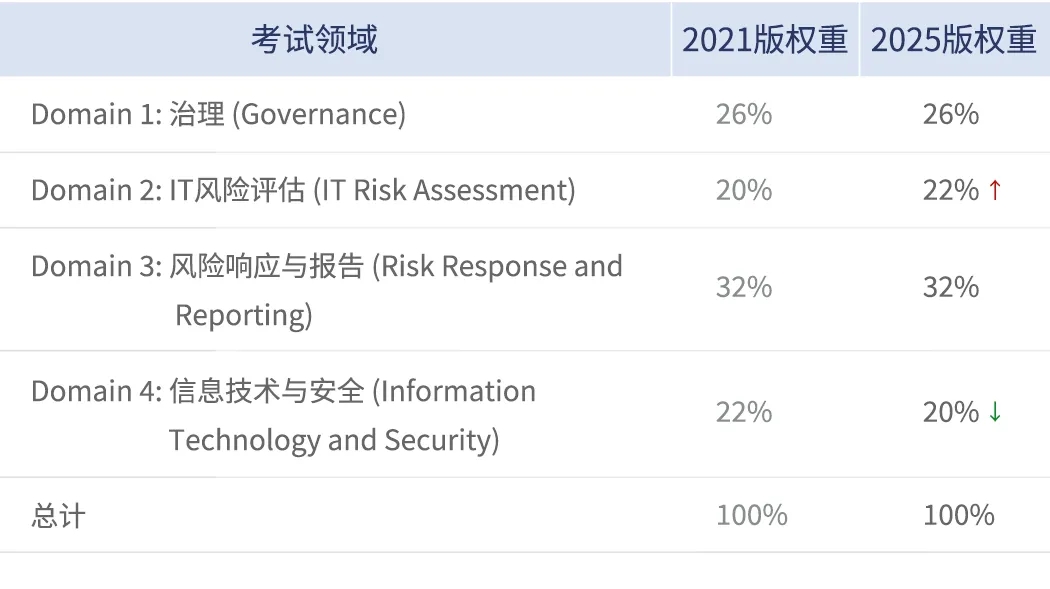Click the red up arrow beside 22%
The width and height of the screenshot is (1050, 589).
(994, 190)
